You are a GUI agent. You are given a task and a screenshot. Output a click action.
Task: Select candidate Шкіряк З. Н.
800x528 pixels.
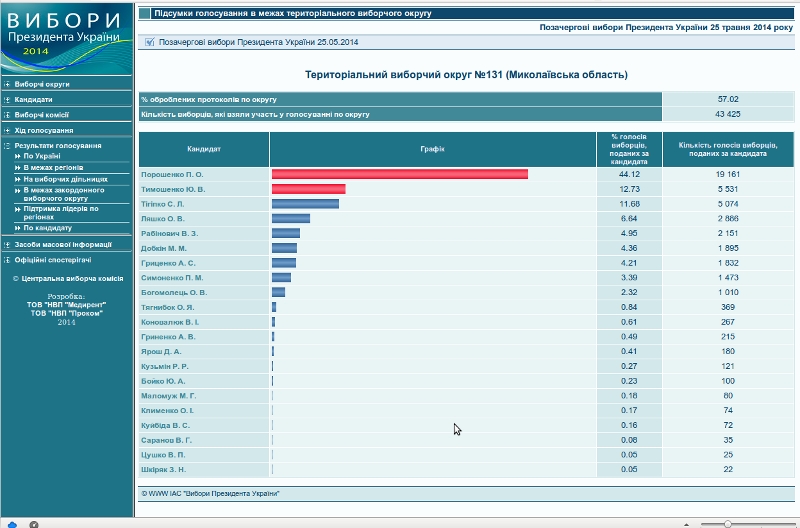pos(163,470)
